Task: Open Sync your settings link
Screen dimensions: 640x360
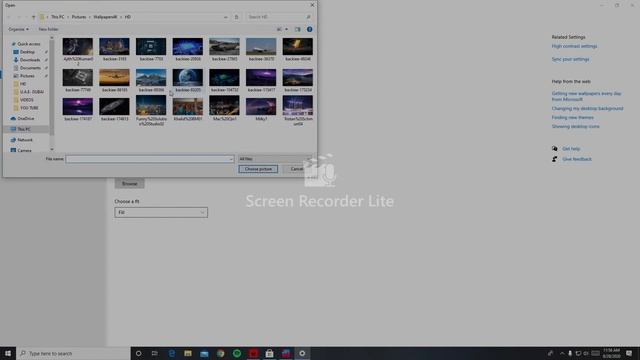Action: coord(570,59)
